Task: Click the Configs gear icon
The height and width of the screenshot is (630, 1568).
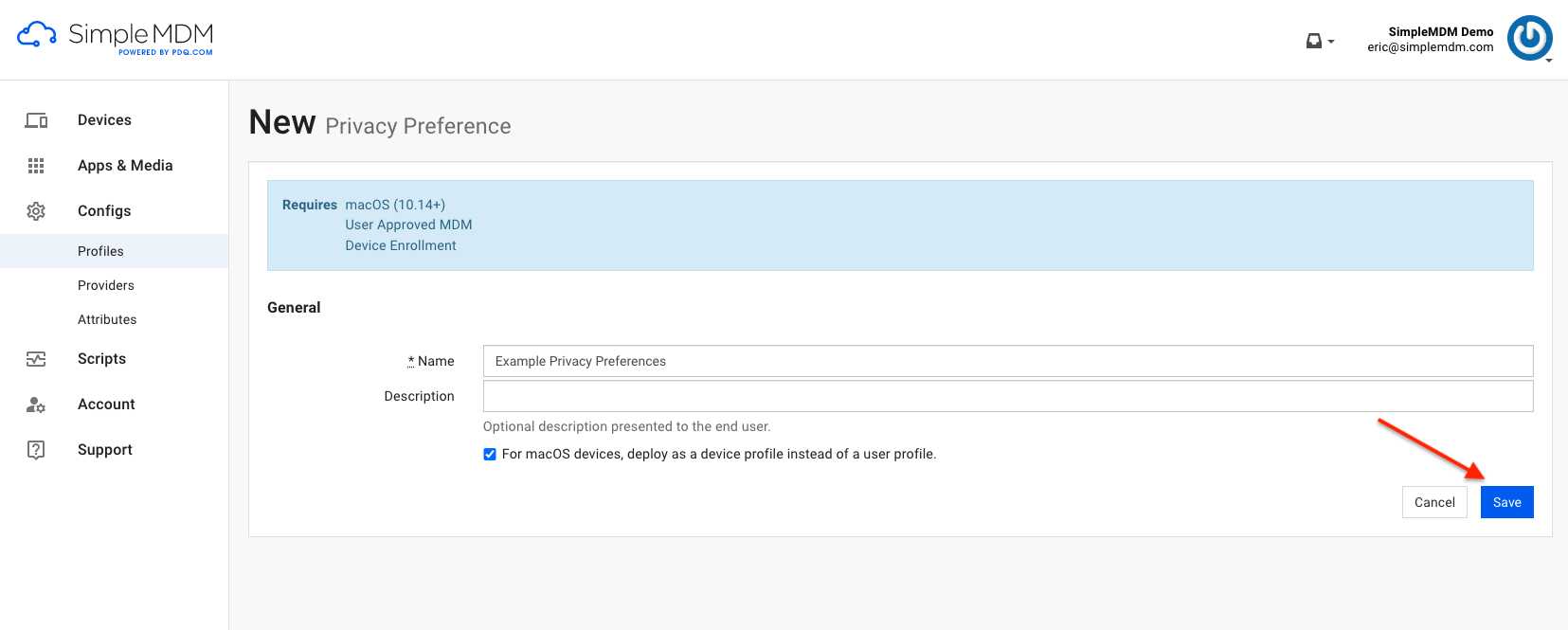Action: point(36,211)
